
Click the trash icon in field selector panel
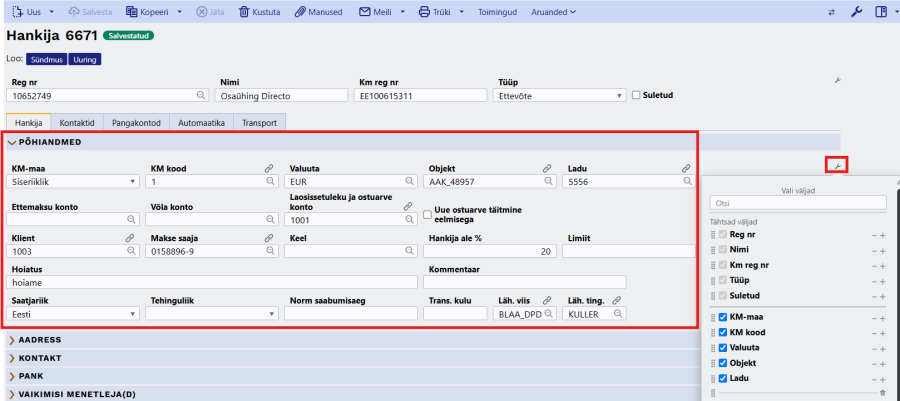(883, 392)
